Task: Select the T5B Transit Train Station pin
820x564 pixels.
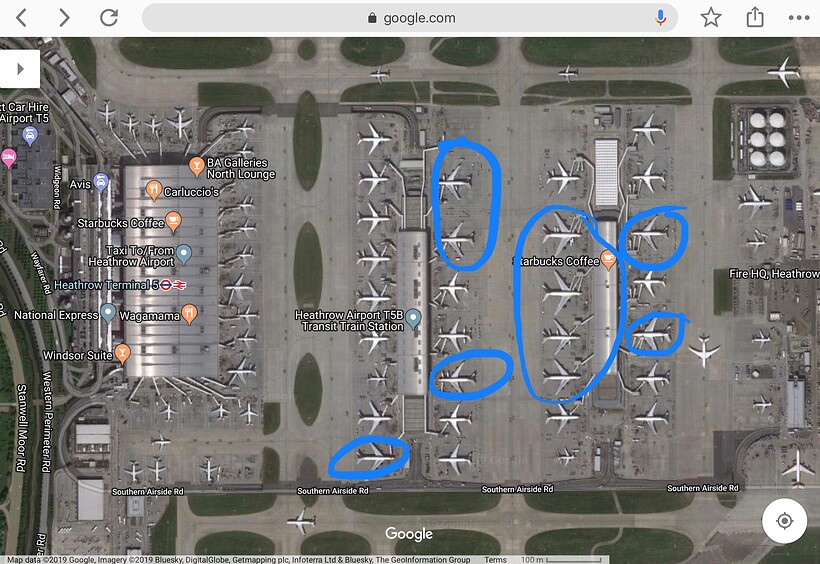Action: [413, 319]
